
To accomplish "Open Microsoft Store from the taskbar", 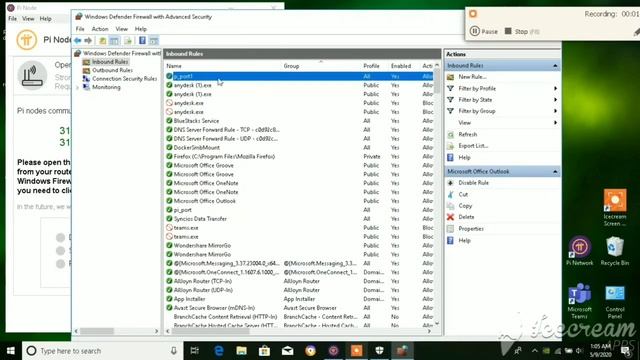I will [x=264, y=351].
